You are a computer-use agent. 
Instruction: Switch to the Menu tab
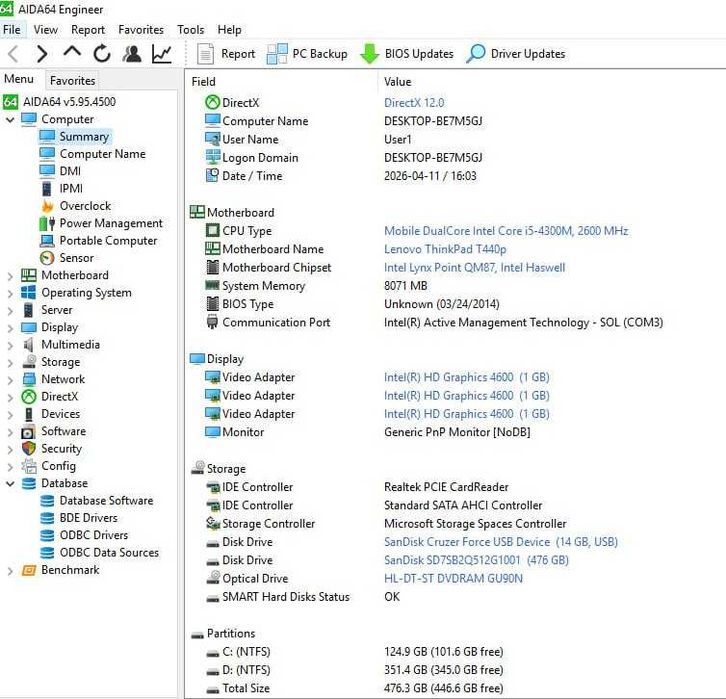point(19,79)
